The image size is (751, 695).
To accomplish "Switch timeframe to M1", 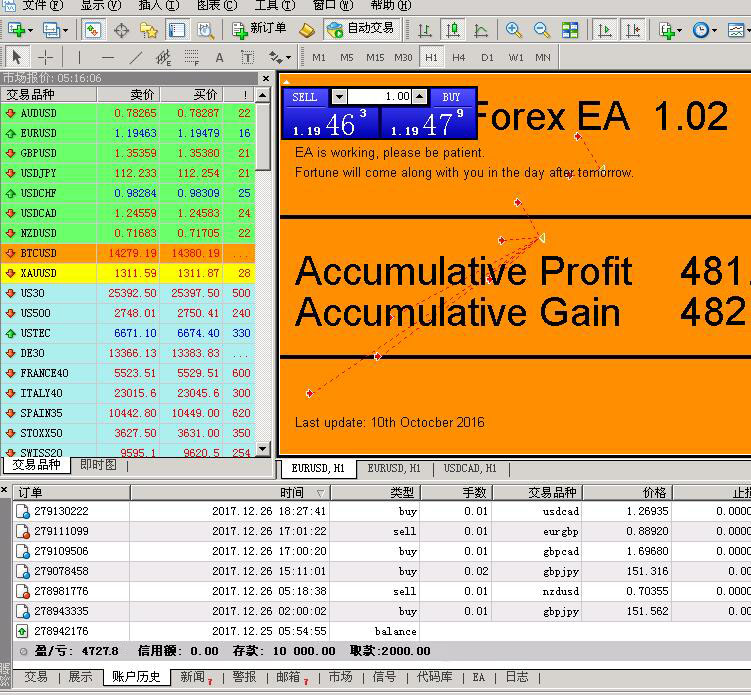I will tap(319, 57).
